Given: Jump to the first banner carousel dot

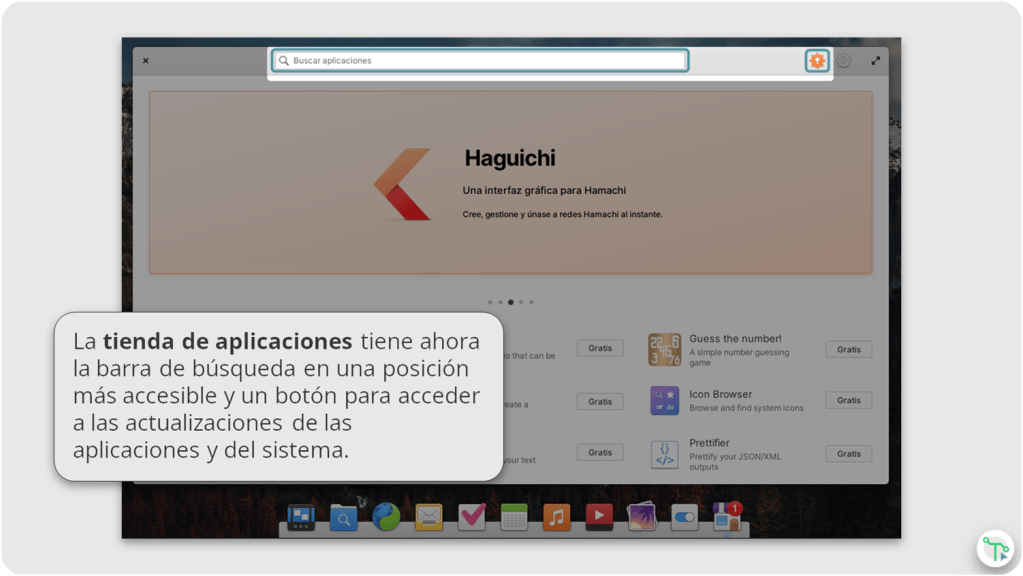Looking at the screenshot, I should pos(490,302).
